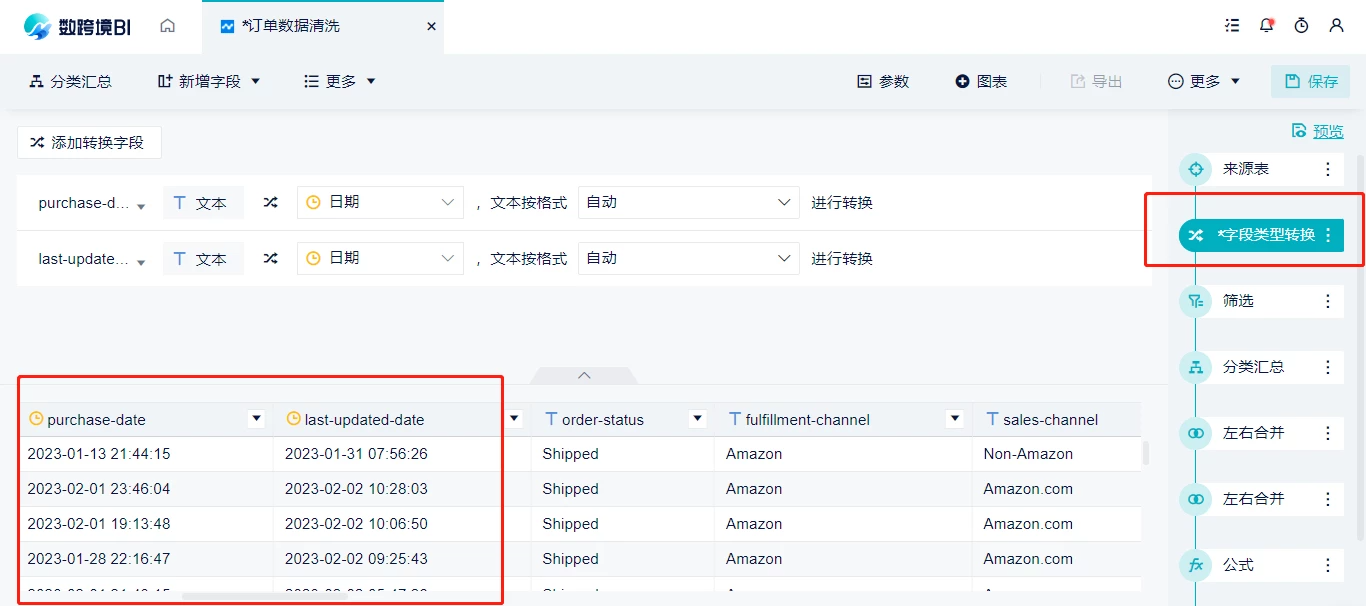Viewport: 1366px width, 606px height.
Task: Open options menu for 筛选 step
Action: pos(1328,301)
